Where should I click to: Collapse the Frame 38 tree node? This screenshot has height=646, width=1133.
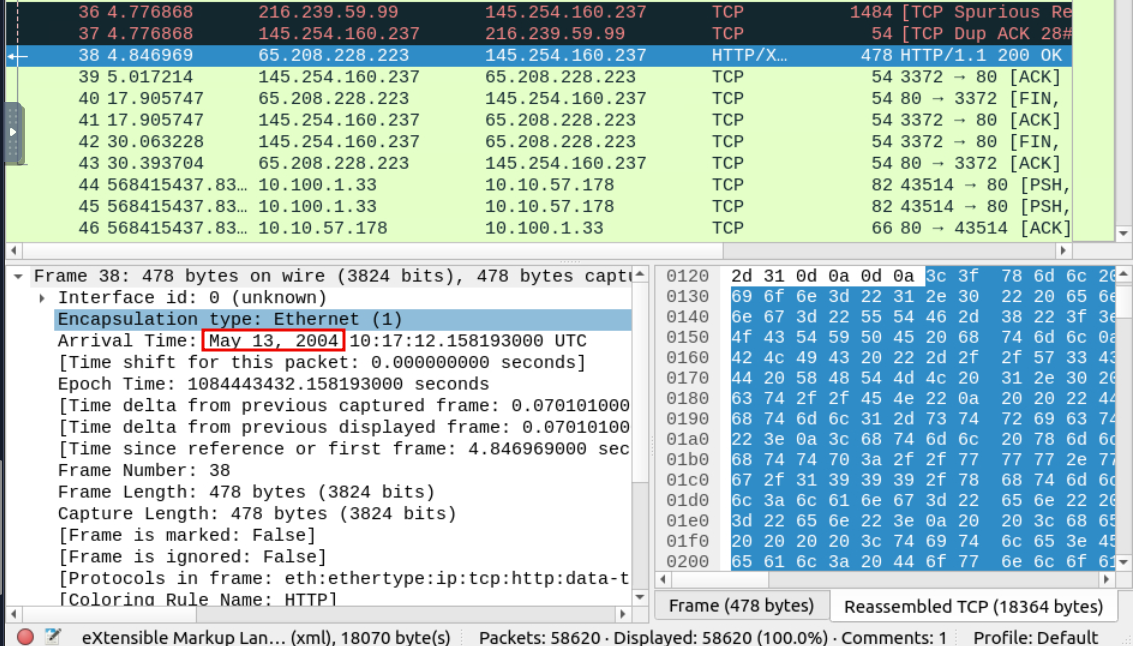(x=18, y=276)
